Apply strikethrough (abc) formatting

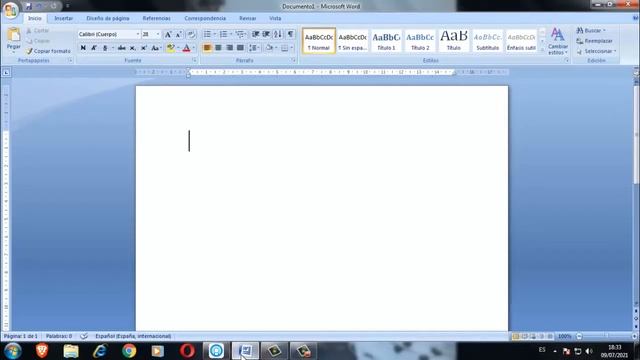click(x=121, y=48)
